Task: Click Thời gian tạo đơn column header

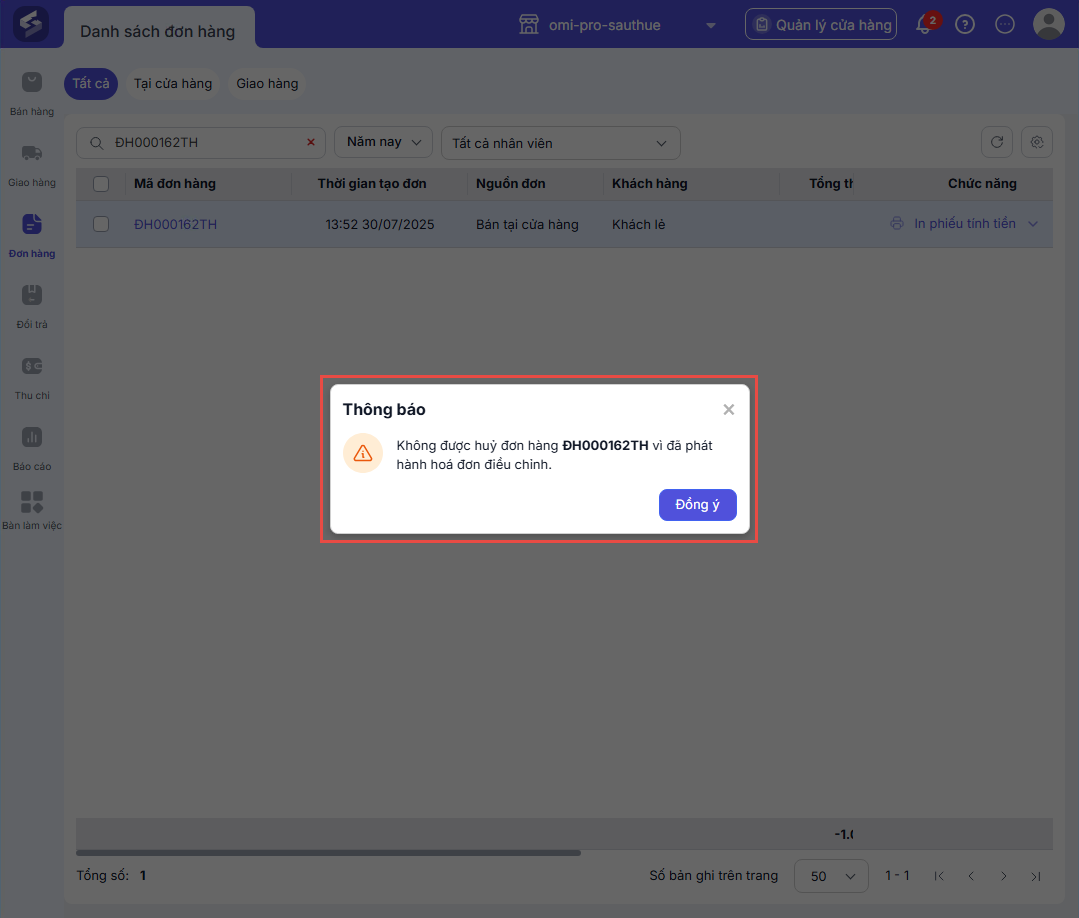Action: click(372, 184)
